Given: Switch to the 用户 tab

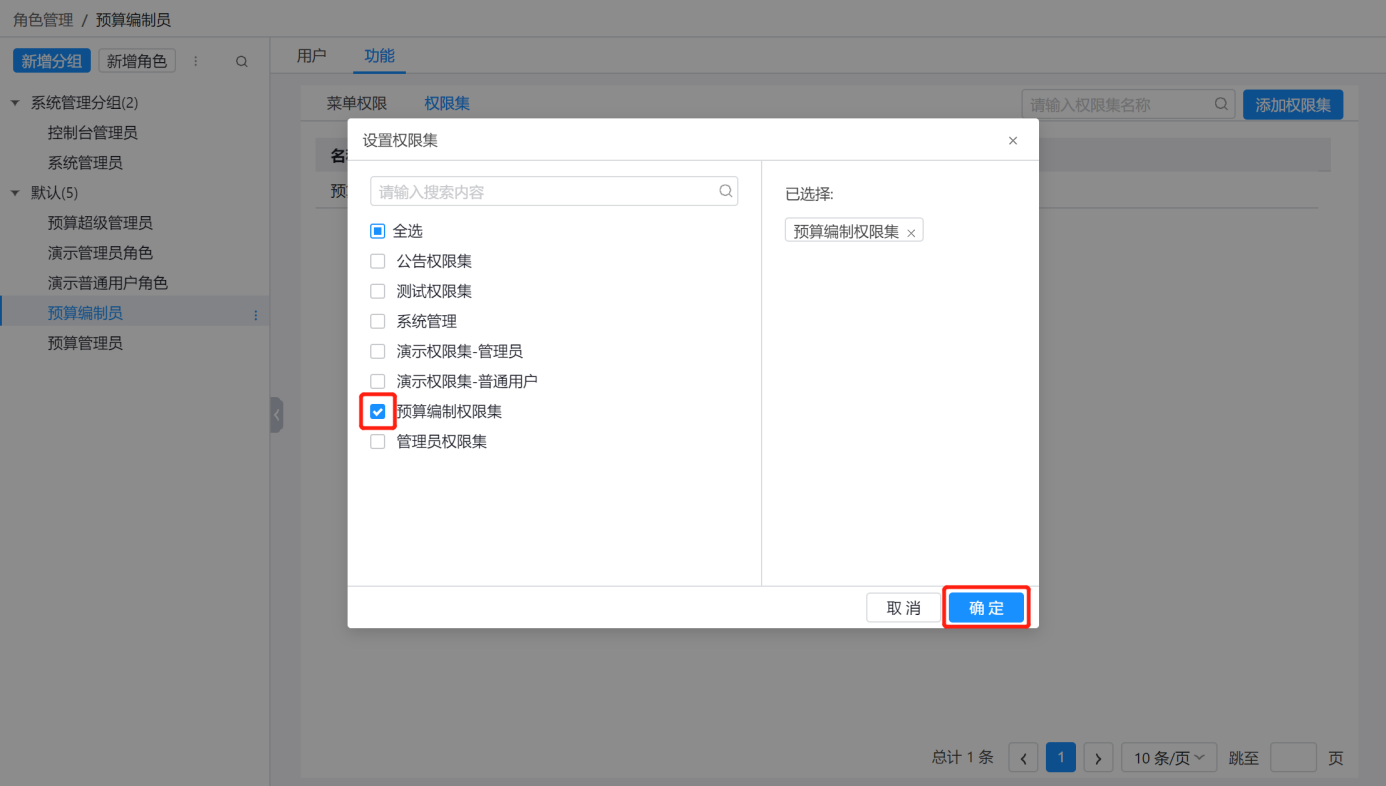Looking at the screenshot, I should pyautogui.click(x=312, y=56).
